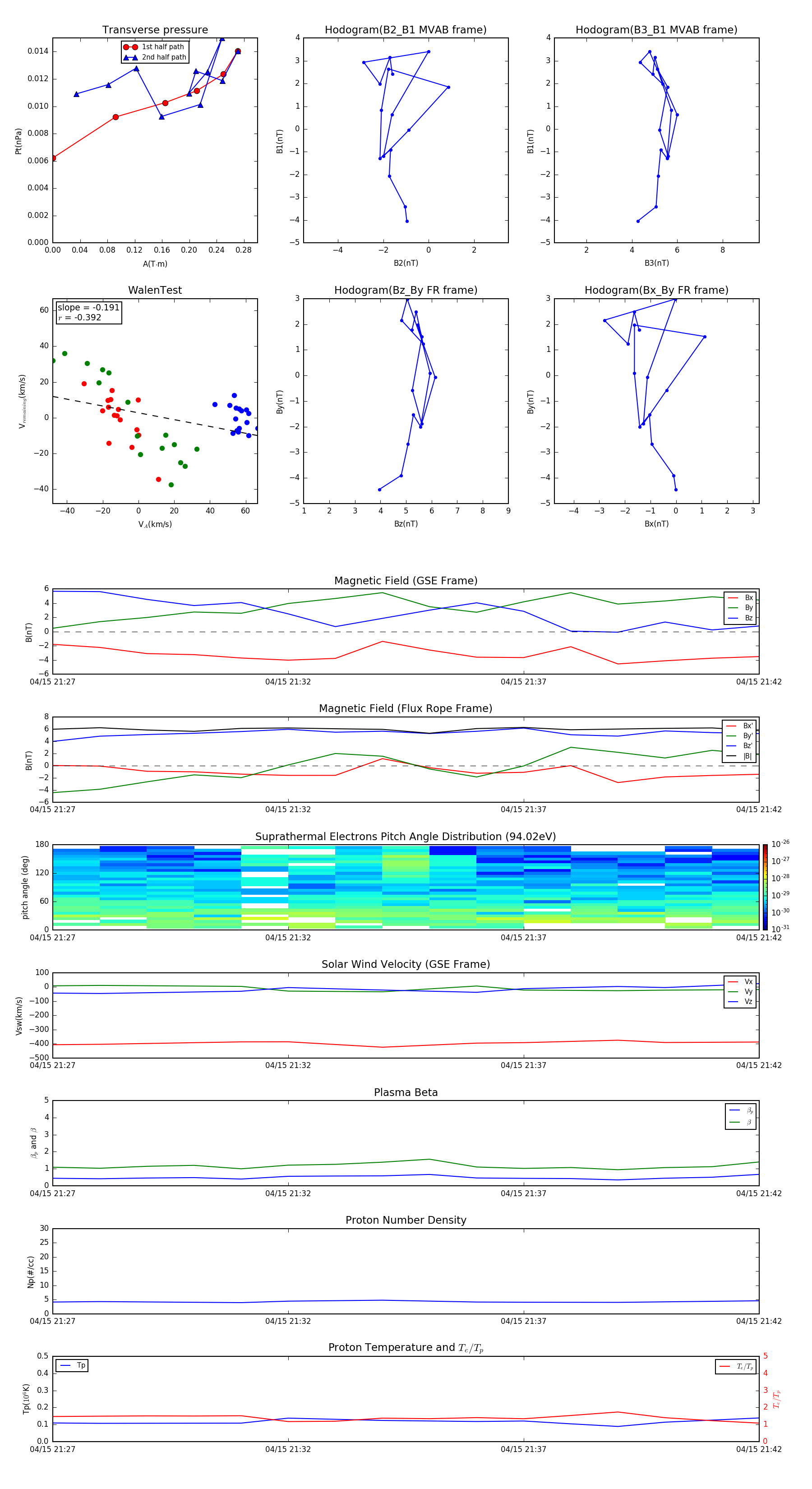Click the "Magnetic Field (GSE Frame)" title
This screenshot has height=1489, width=812.
406,581
